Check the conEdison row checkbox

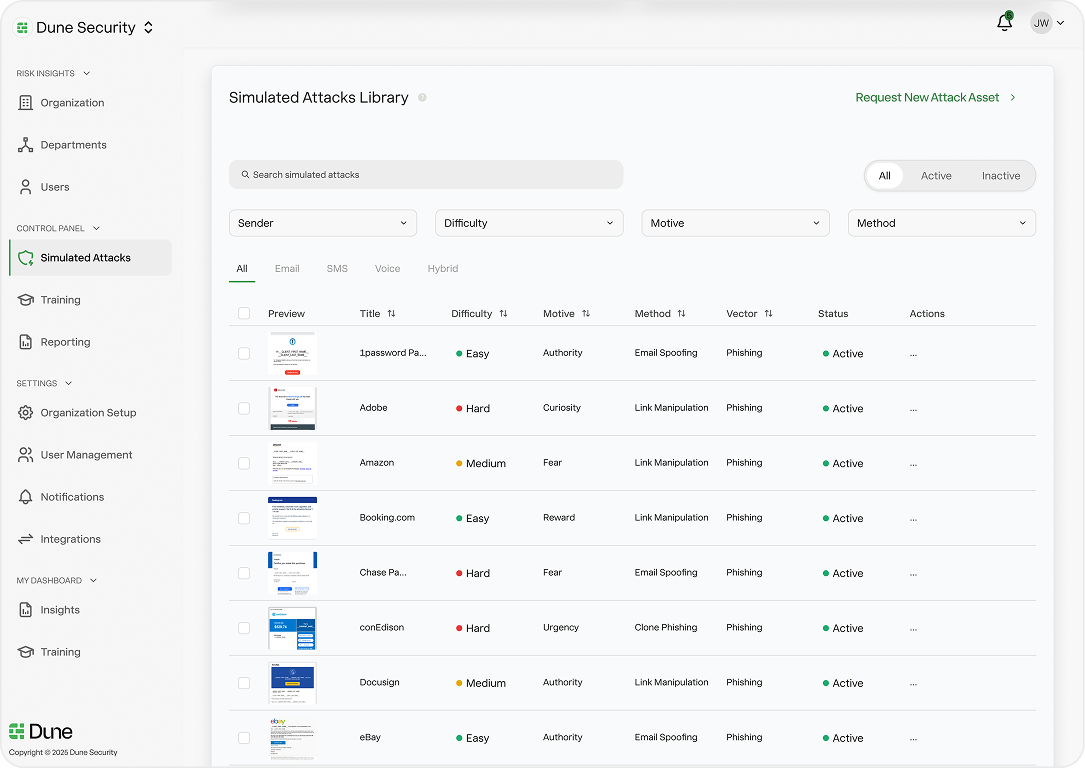tap(244, 628)
